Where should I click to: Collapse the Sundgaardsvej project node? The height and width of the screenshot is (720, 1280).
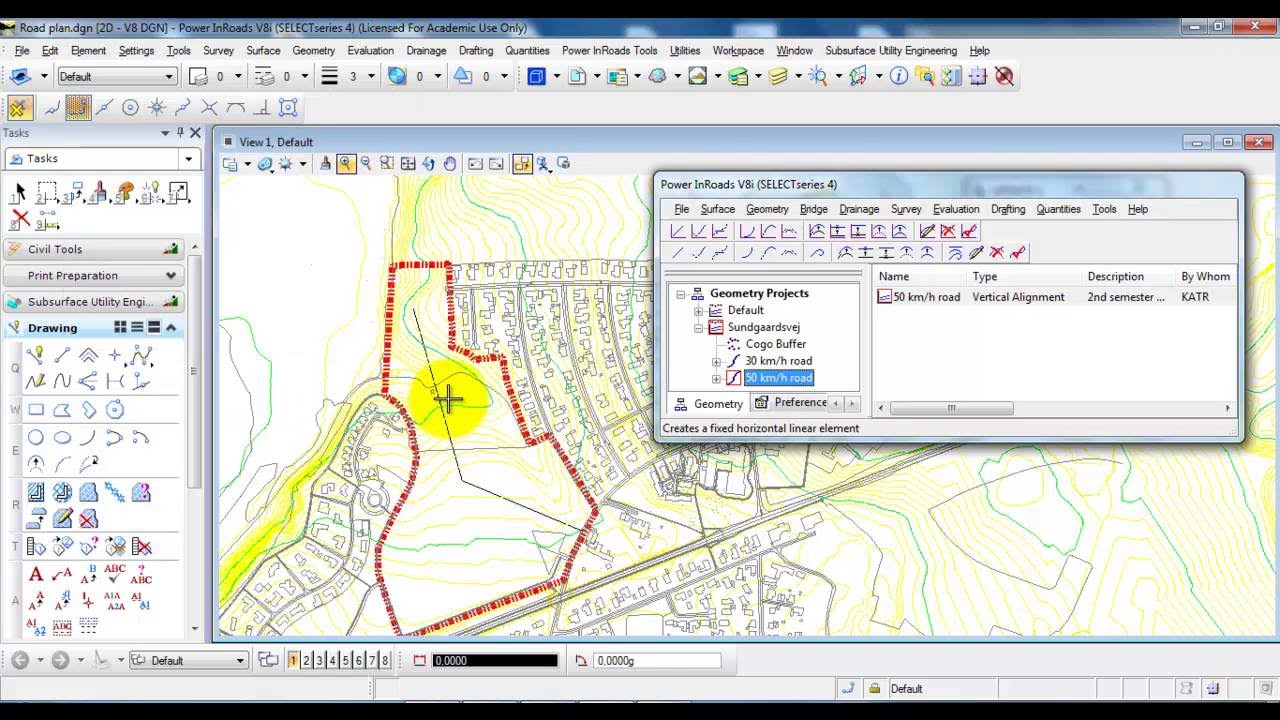(699, 328)
